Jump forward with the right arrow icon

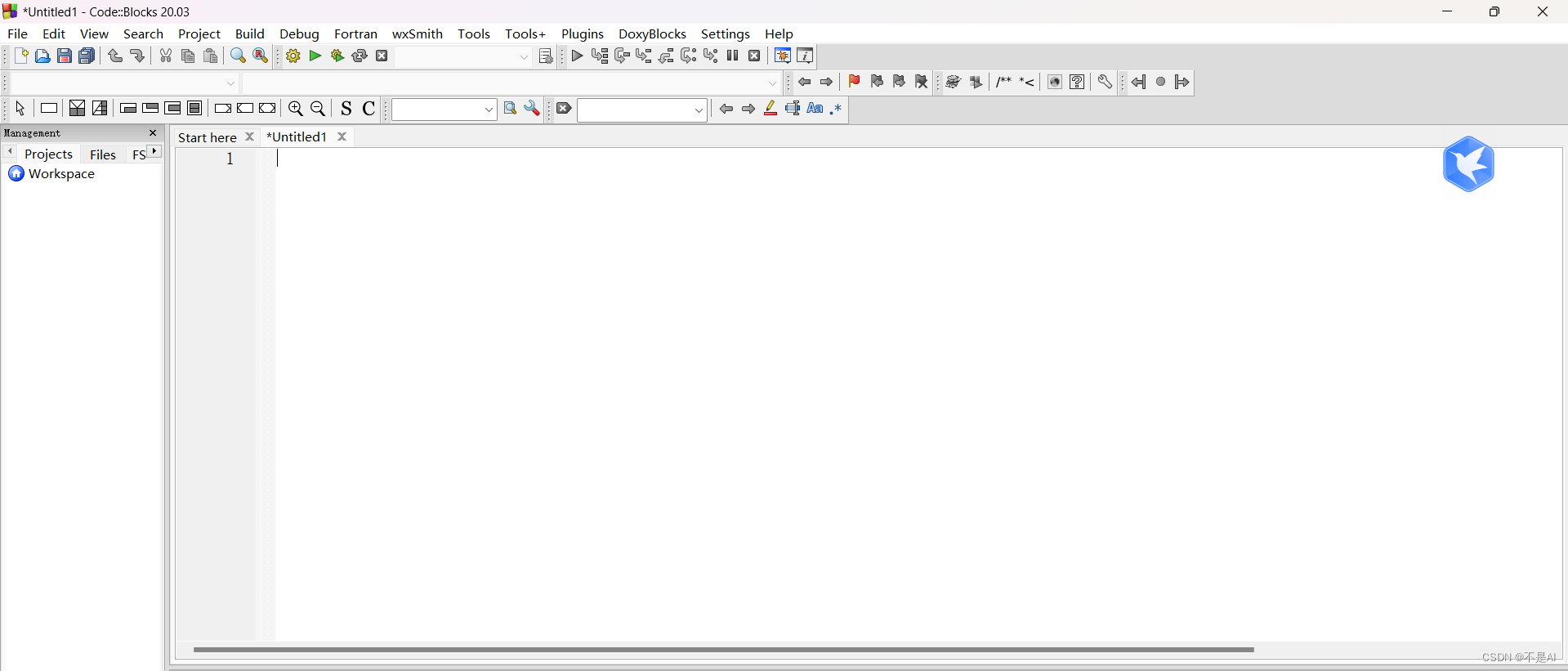click(827, 83)
